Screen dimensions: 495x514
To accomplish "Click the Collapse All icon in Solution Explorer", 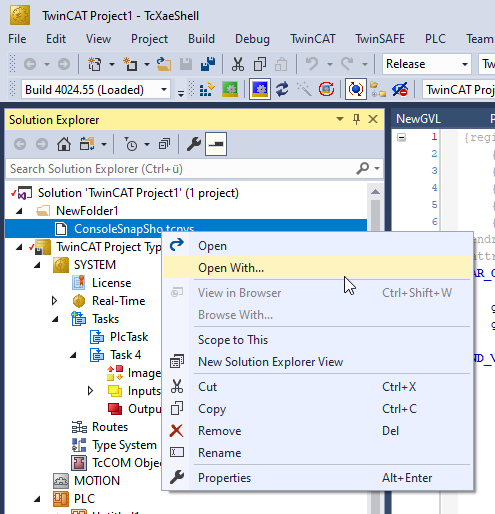I will point(164,144).
